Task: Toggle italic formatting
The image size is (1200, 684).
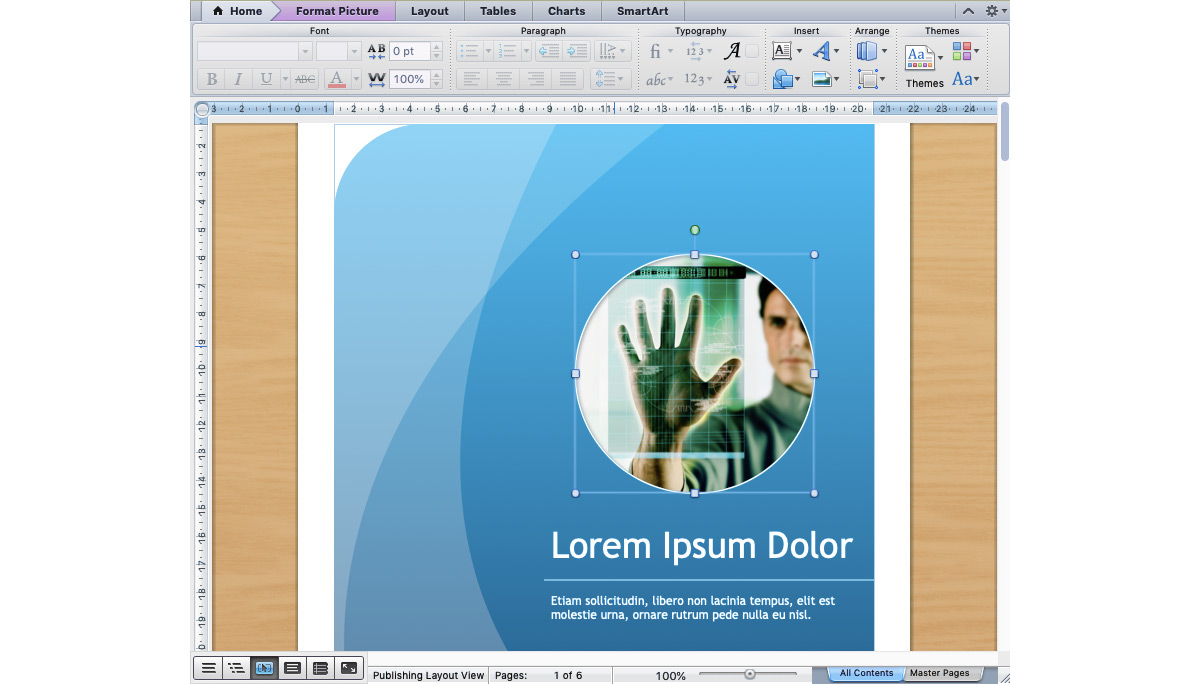Action: click(x=238, y=78)
